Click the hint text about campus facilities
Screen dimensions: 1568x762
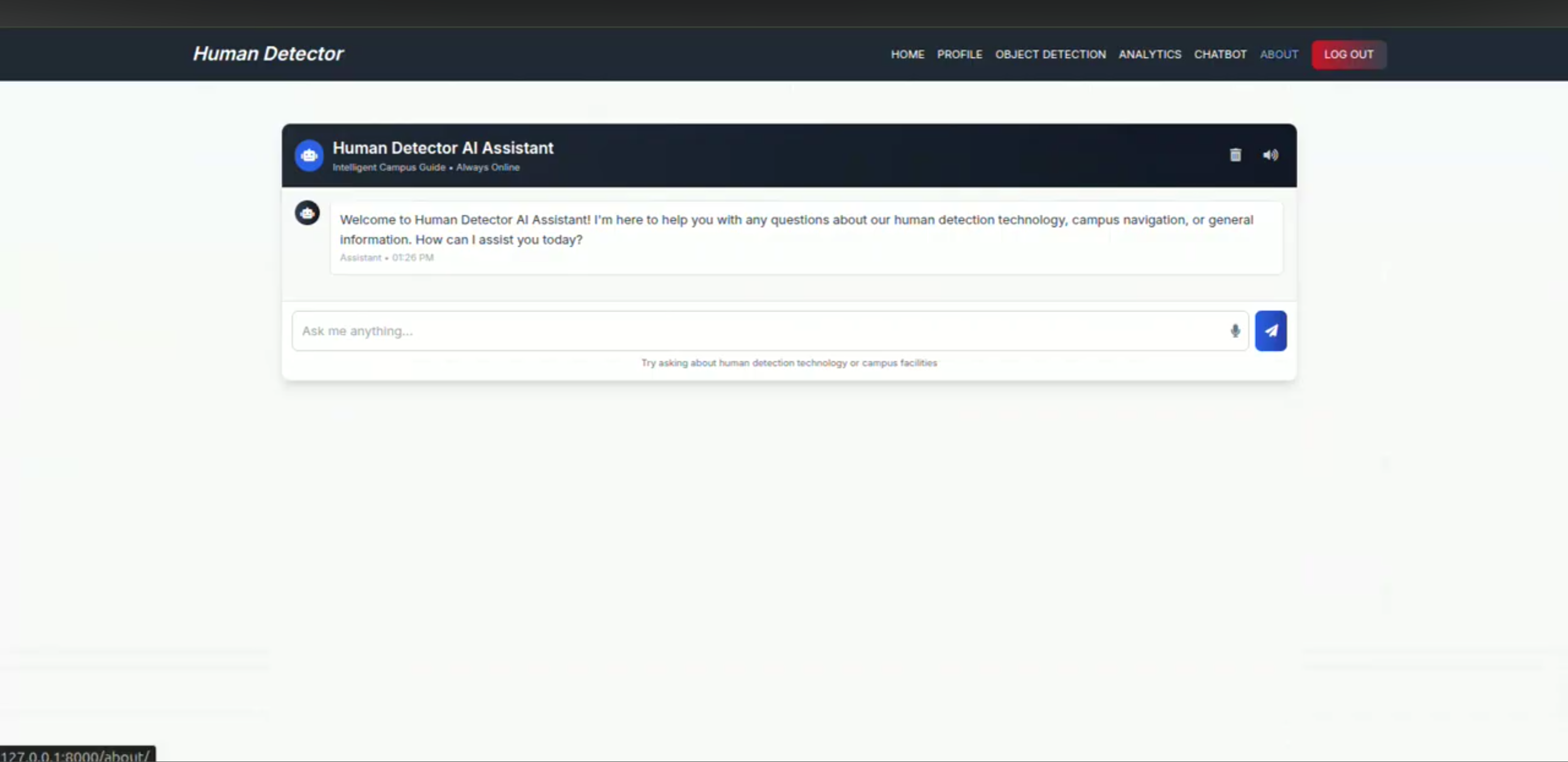pyautogui.click(x=789, y=363)
